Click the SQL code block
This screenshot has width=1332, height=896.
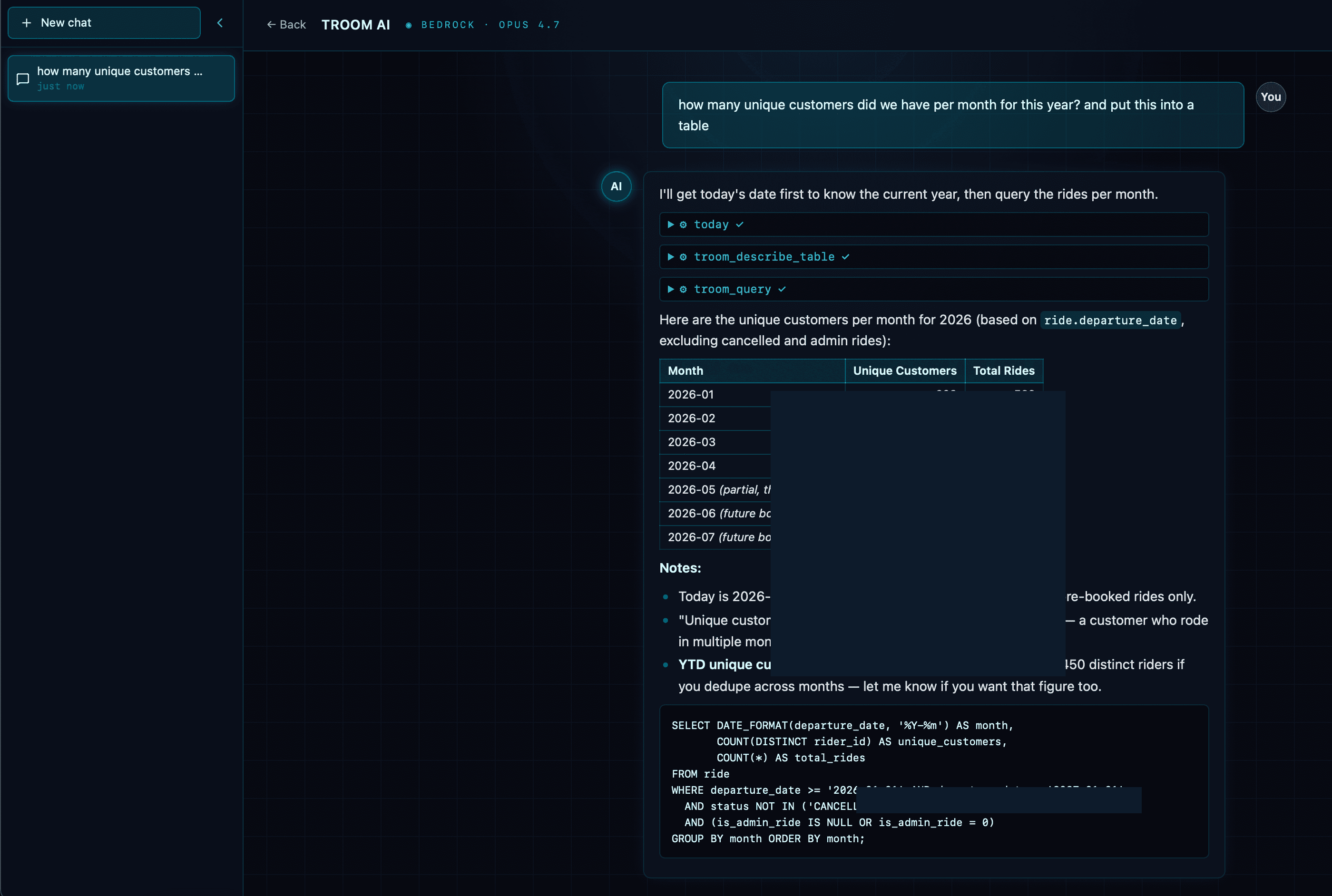(x=934, y=781)
